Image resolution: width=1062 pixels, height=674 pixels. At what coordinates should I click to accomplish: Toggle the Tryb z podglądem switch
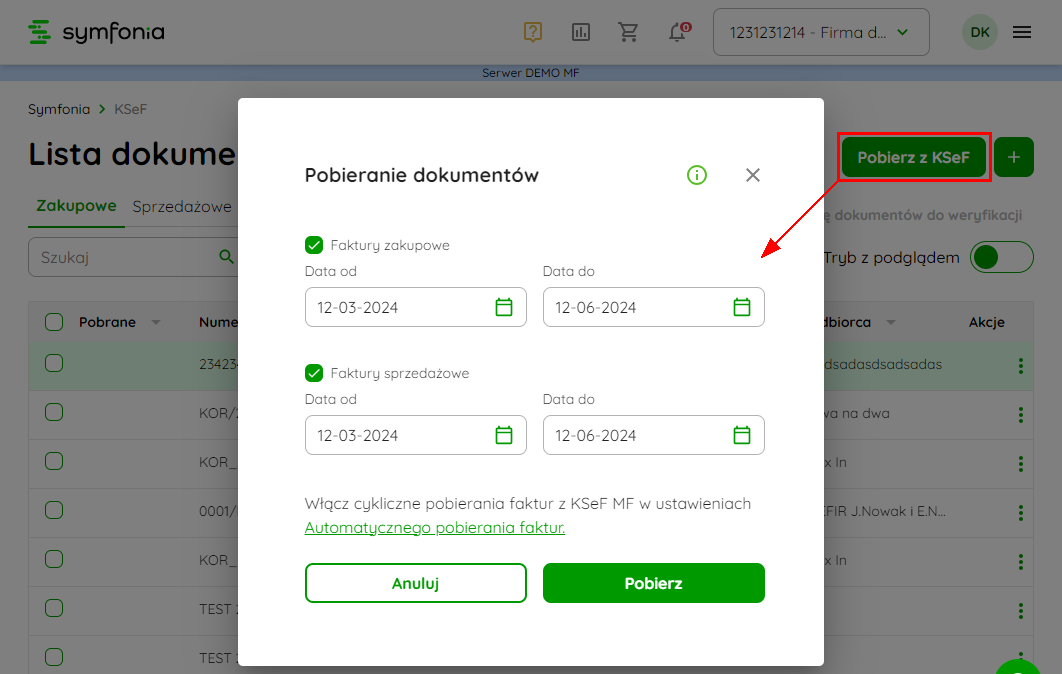tap(1002, 257)
